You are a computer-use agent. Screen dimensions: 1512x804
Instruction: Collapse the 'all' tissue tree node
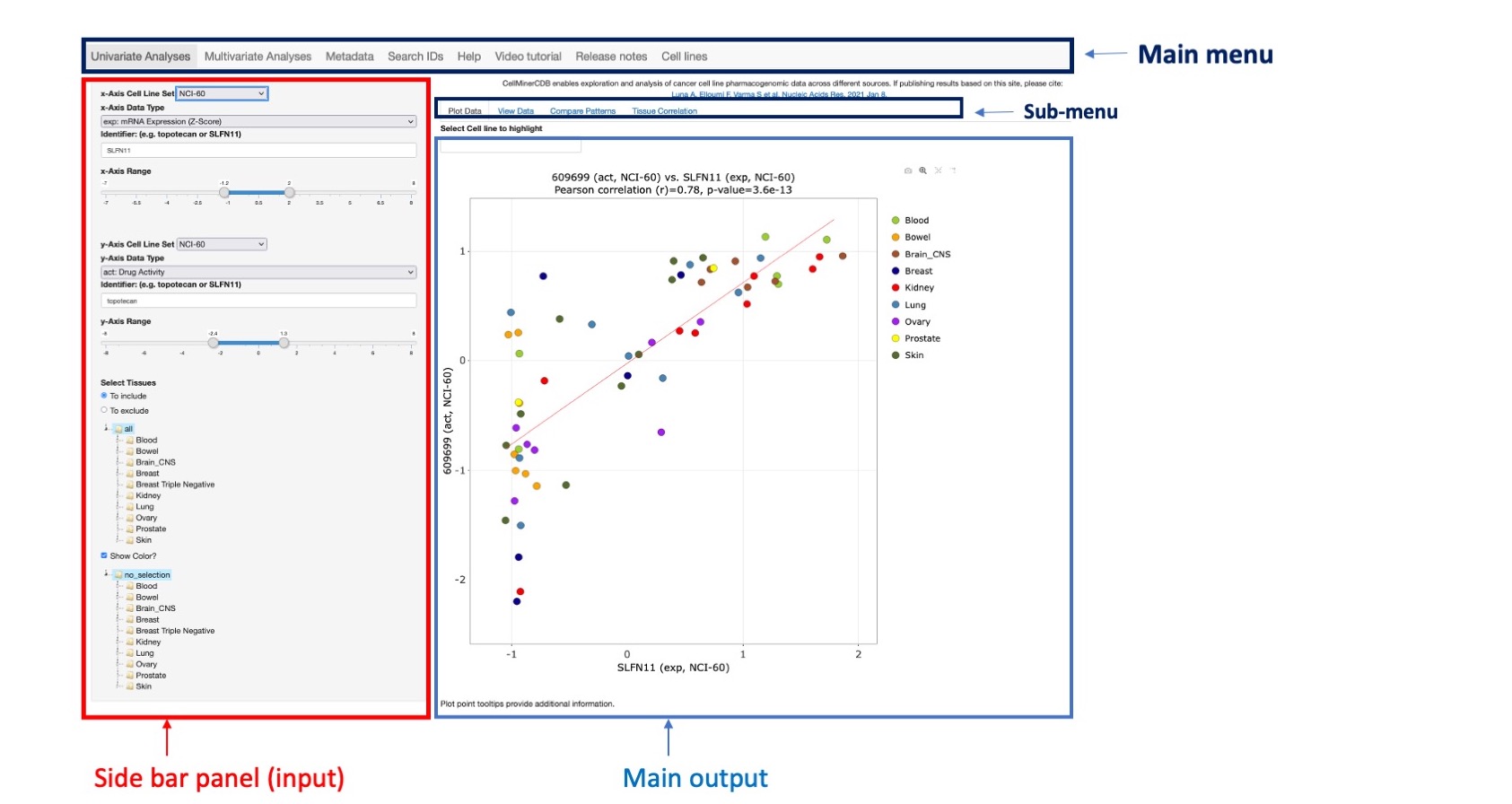(x=107, y=428)
